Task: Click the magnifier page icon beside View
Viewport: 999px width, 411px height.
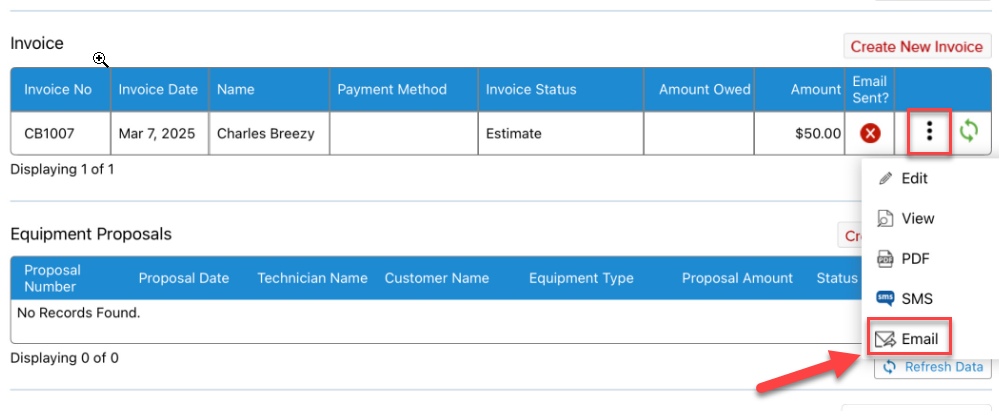Action: [x=885, y=218]
